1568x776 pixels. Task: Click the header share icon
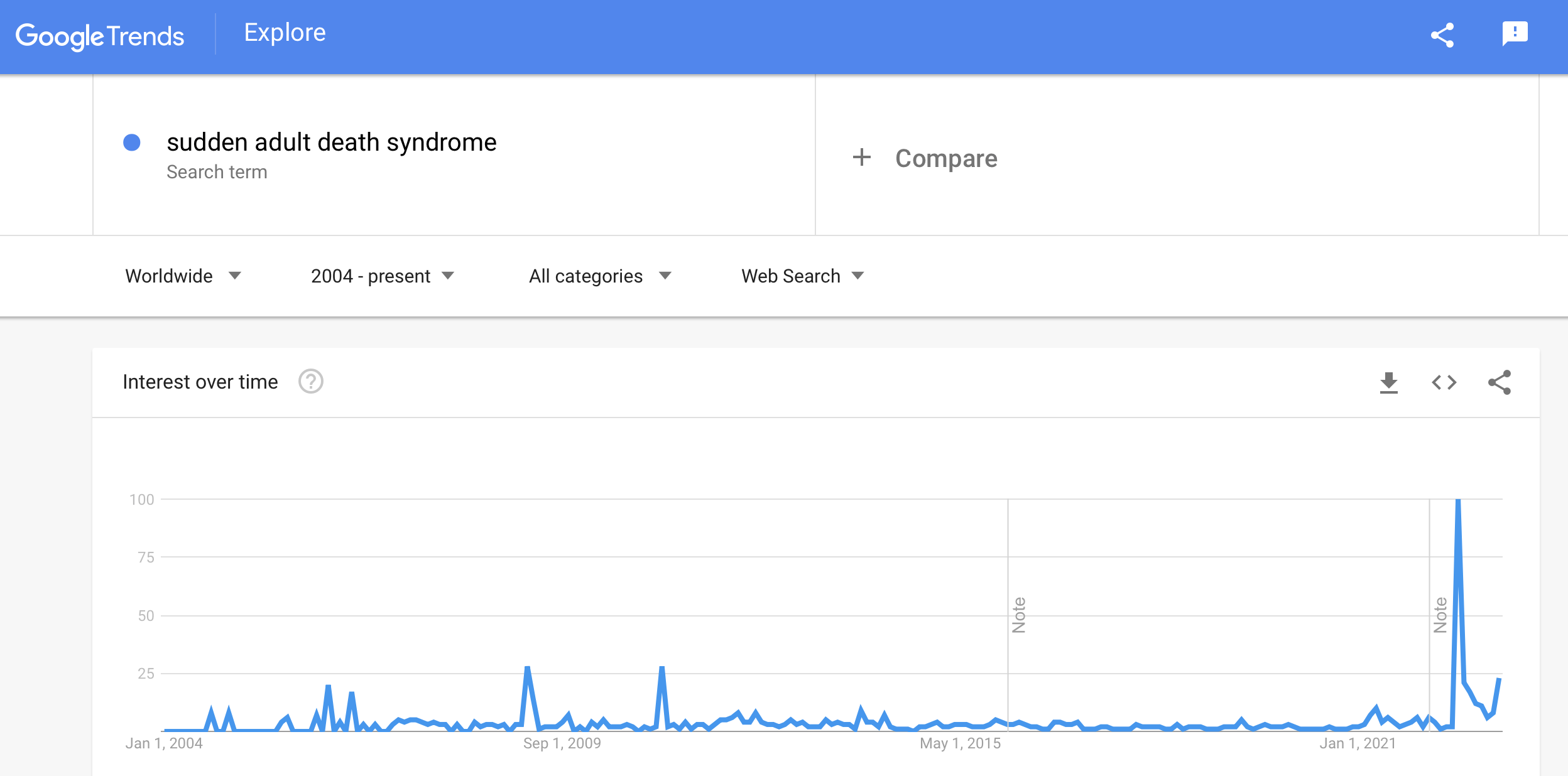(1442, 35)
